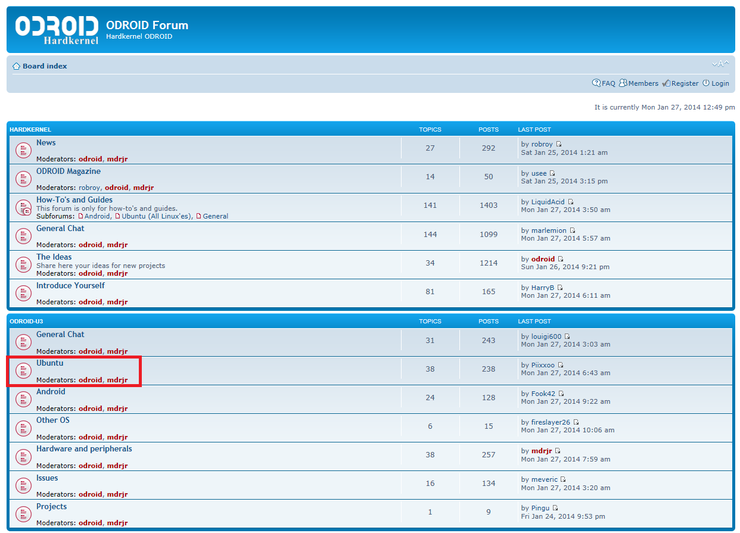Click the forum icon next to Other OS
Viewport: 740px width, 533px height.
tap(23, 428)
